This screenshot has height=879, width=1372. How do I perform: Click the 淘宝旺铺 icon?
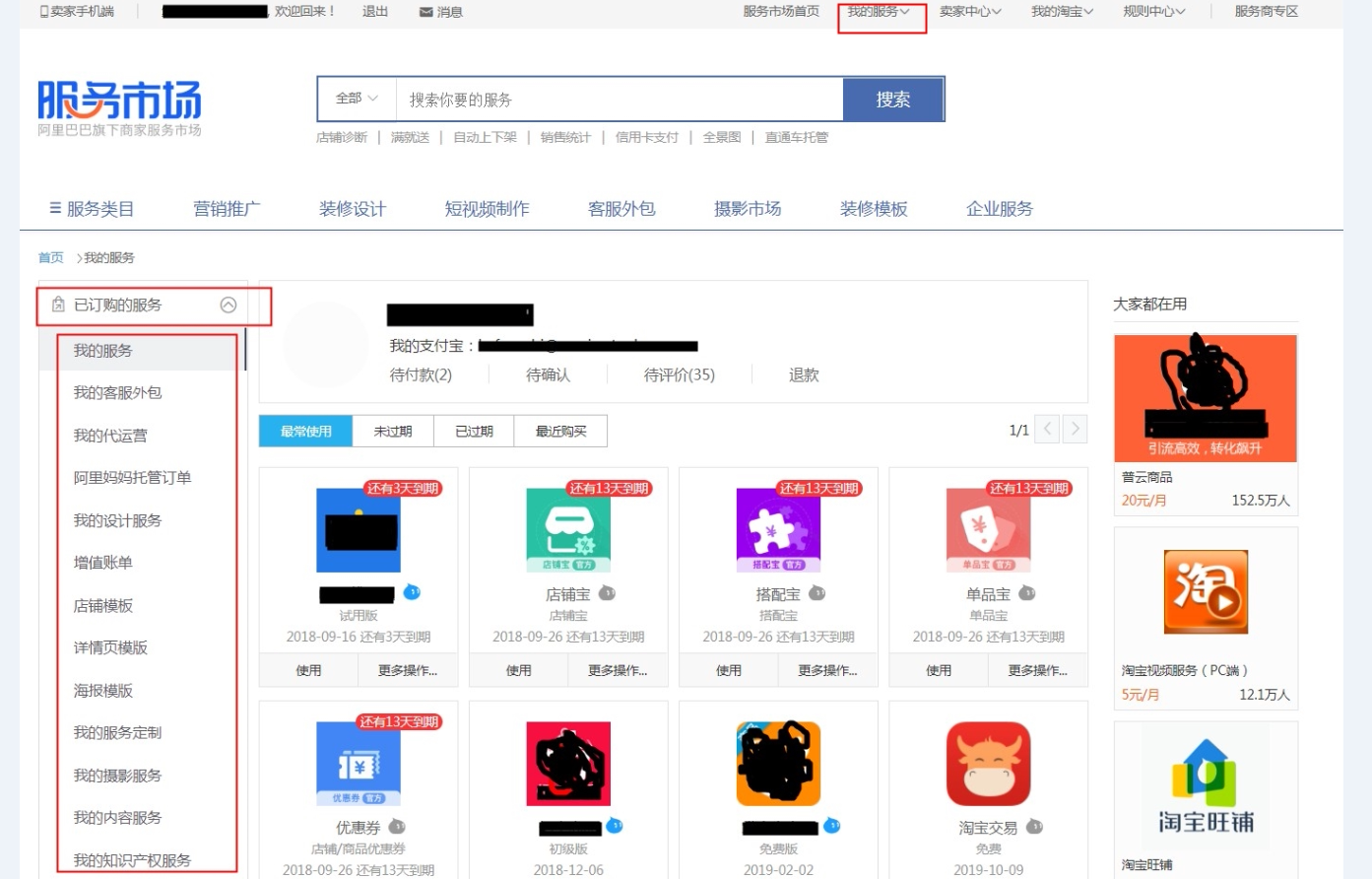coord(1206,786)
